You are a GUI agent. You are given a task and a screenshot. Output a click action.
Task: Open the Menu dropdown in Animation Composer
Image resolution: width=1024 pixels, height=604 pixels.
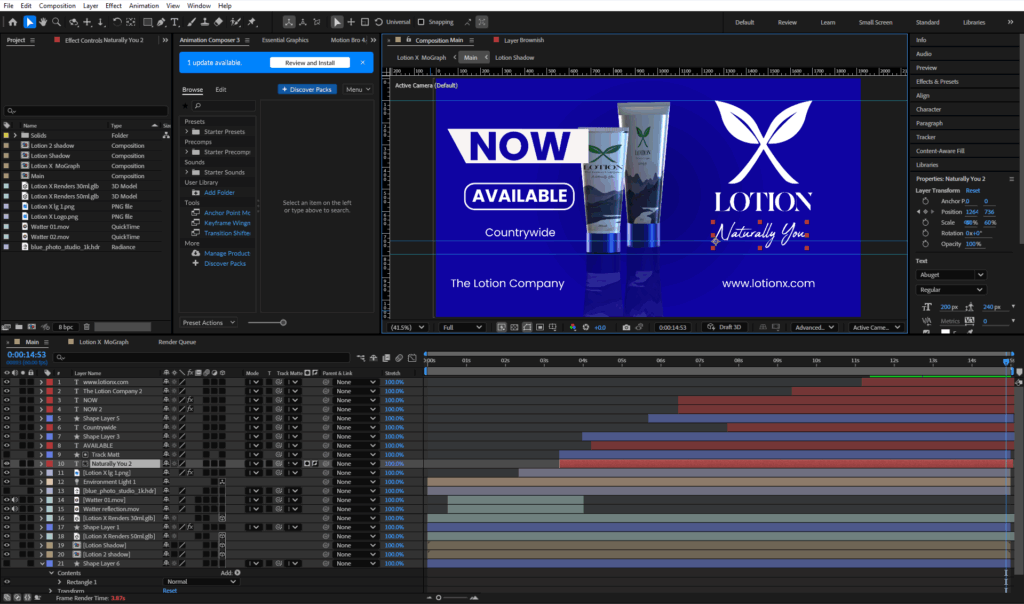357,89
